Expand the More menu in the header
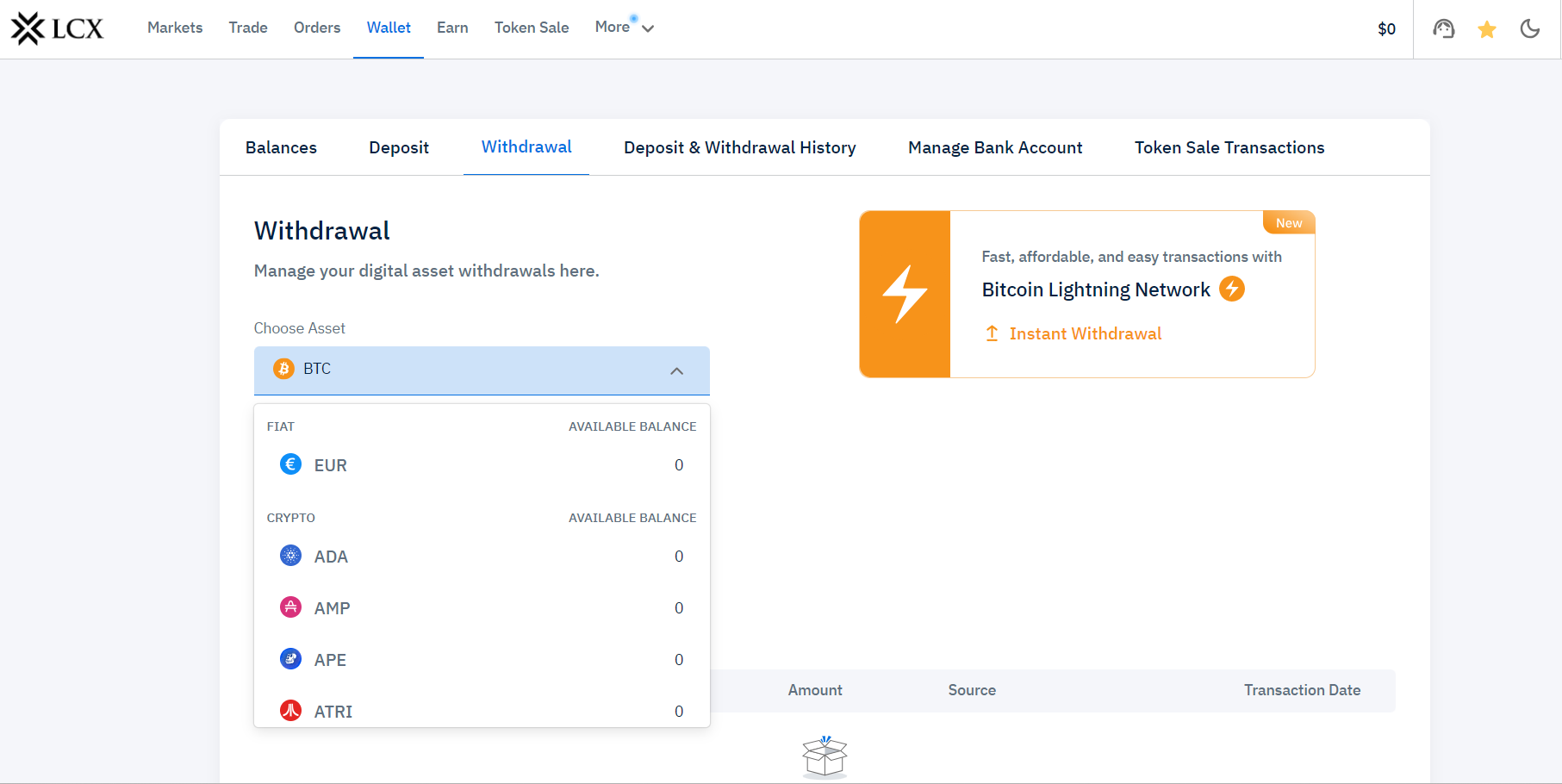The height and width of the screenshot is (784, 1562). [624, 28]
